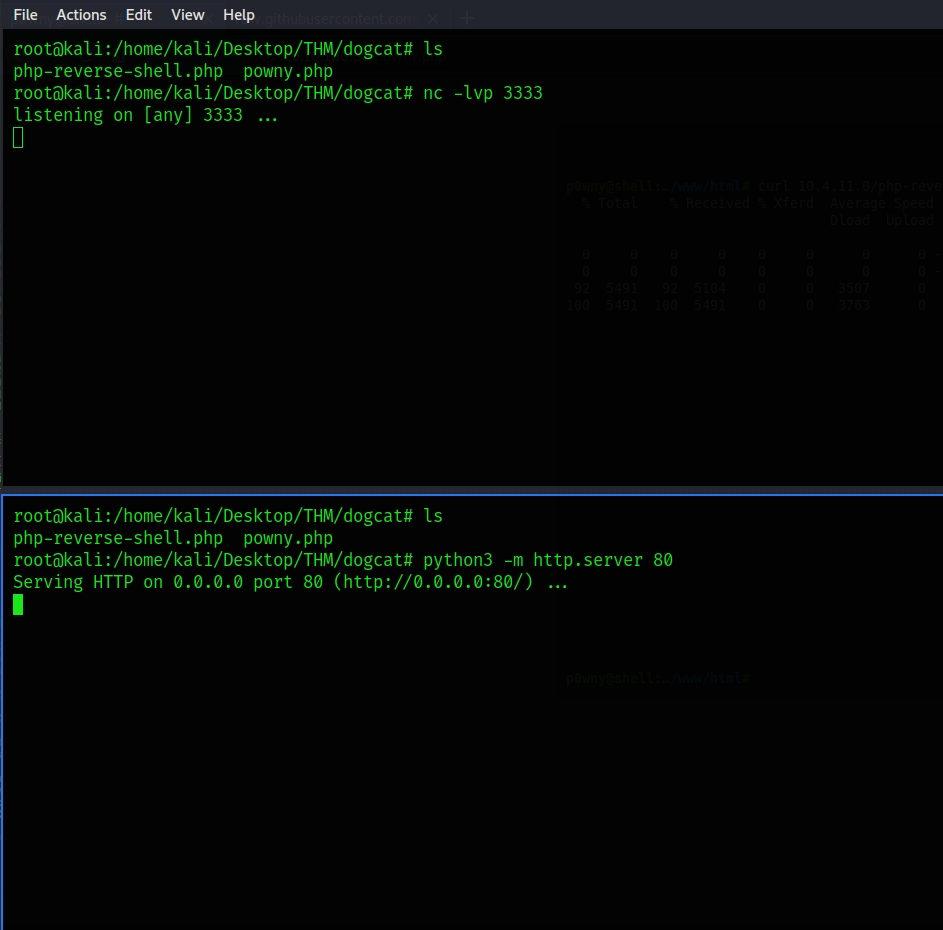Close the githubusercontent tab with X
943x930 pixels.
pyautogui.click(x=432, y=19)
